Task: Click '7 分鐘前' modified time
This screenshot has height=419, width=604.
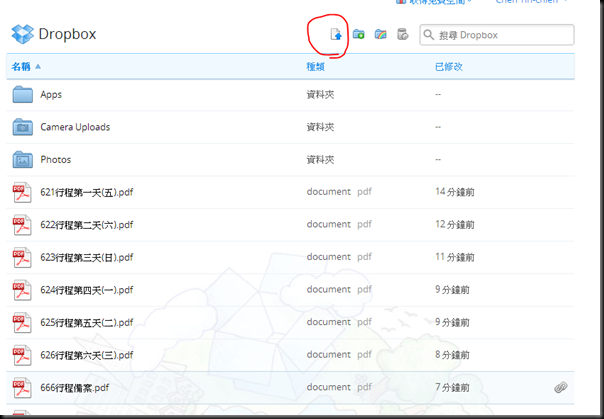Action: [452, 387]
